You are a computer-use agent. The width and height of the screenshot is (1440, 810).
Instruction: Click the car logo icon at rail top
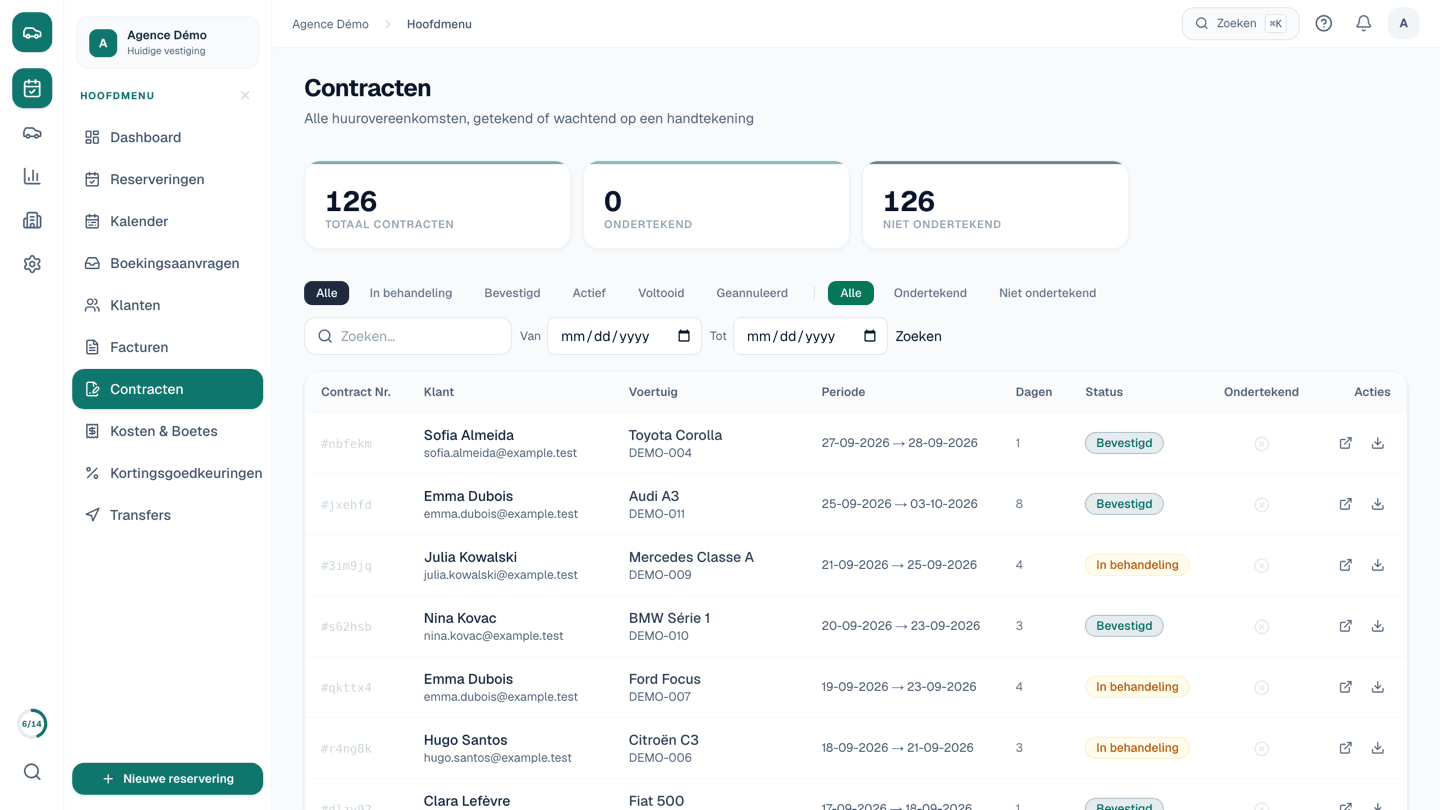pyautogui.click(x=32, y=33)
